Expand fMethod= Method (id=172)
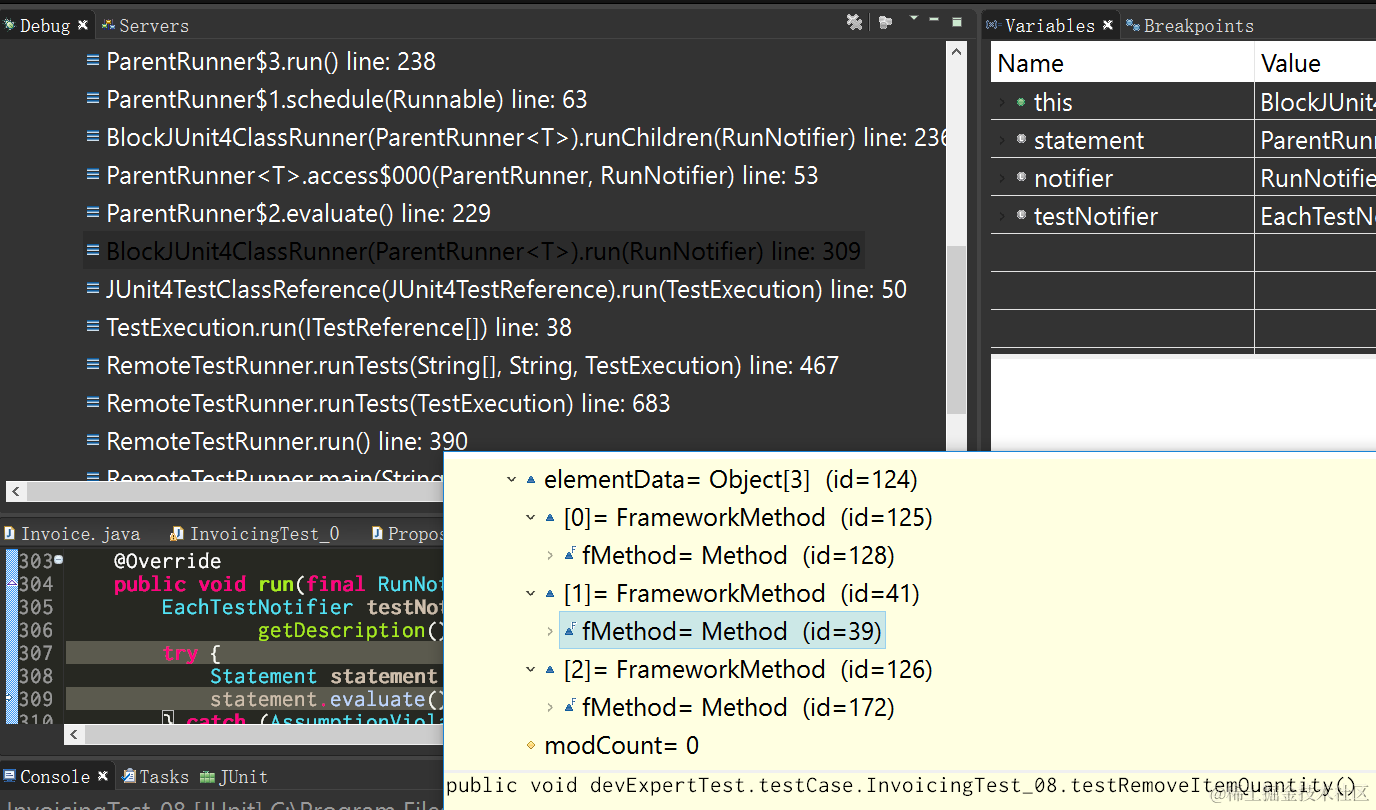Image resolution: width=1376 pixels, height=810 pixels. click(550, 708)
